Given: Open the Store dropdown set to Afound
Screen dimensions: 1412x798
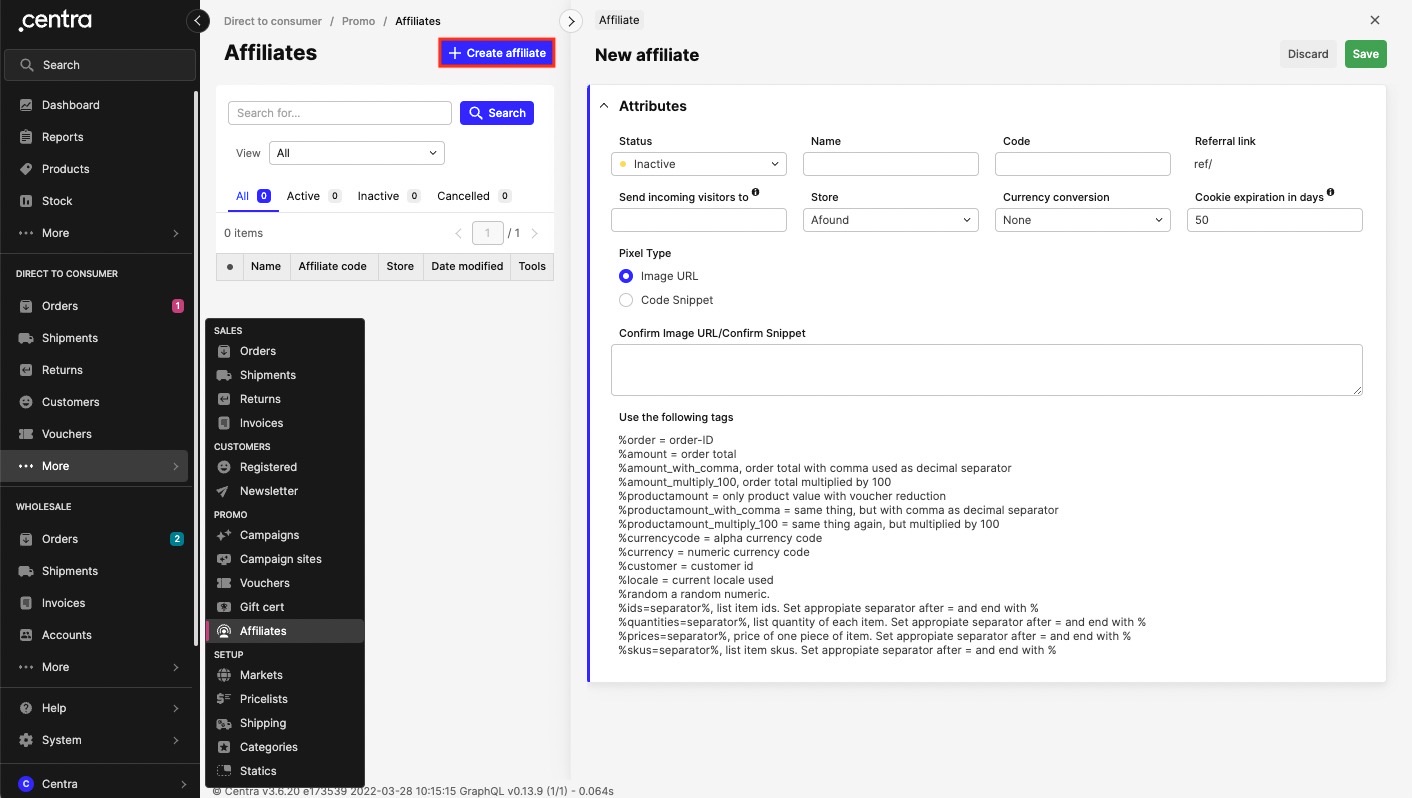Looking at the screenshot, I should (x=890, y=220).
